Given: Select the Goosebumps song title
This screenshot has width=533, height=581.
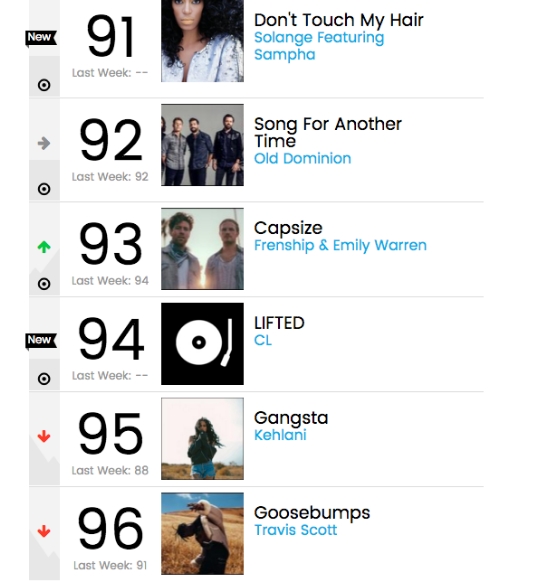Looking at the screenshot, I should (312, 513).
